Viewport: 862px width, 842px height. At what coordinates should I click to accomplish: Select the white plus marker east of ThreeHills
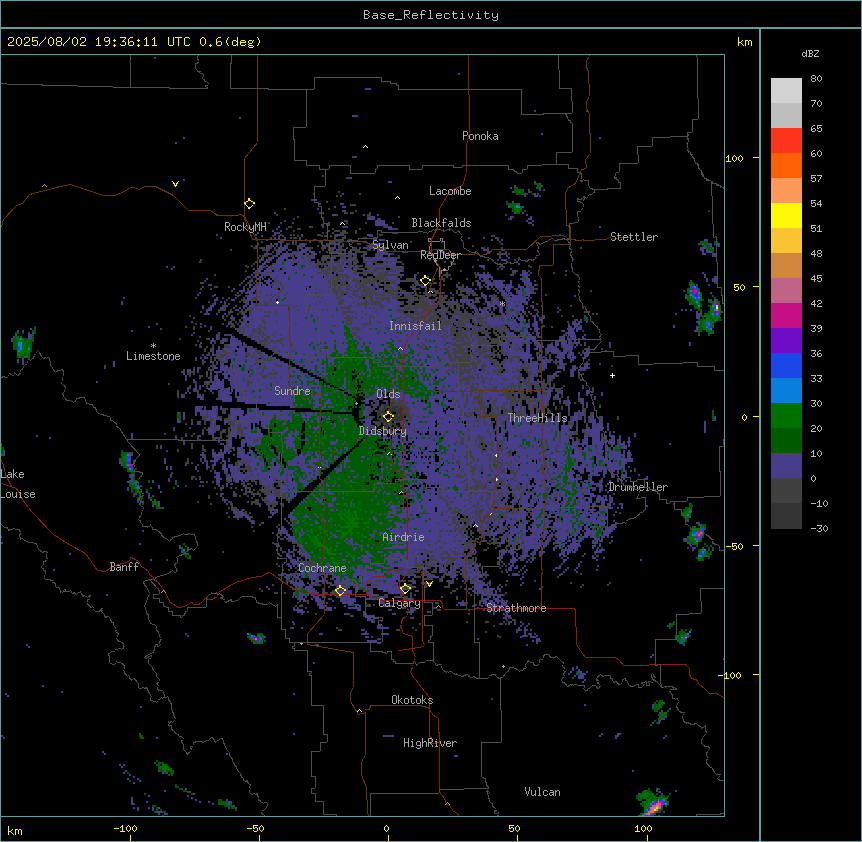coord(612,375)
